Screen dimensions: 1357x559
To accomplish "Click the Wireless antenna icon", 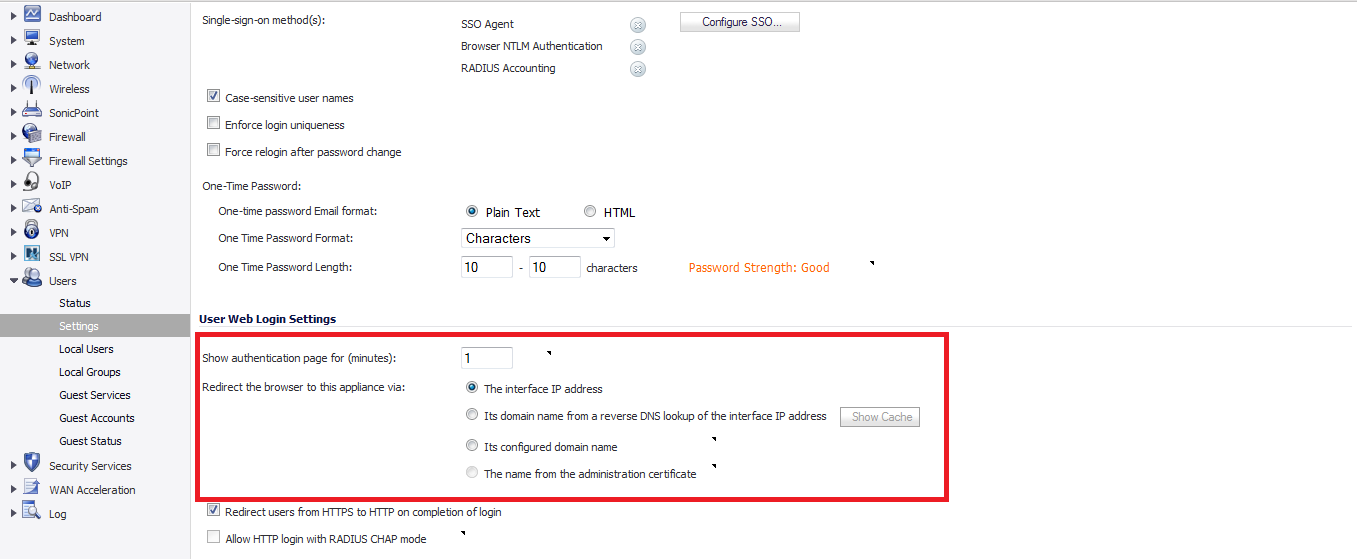I will (32, 88).
